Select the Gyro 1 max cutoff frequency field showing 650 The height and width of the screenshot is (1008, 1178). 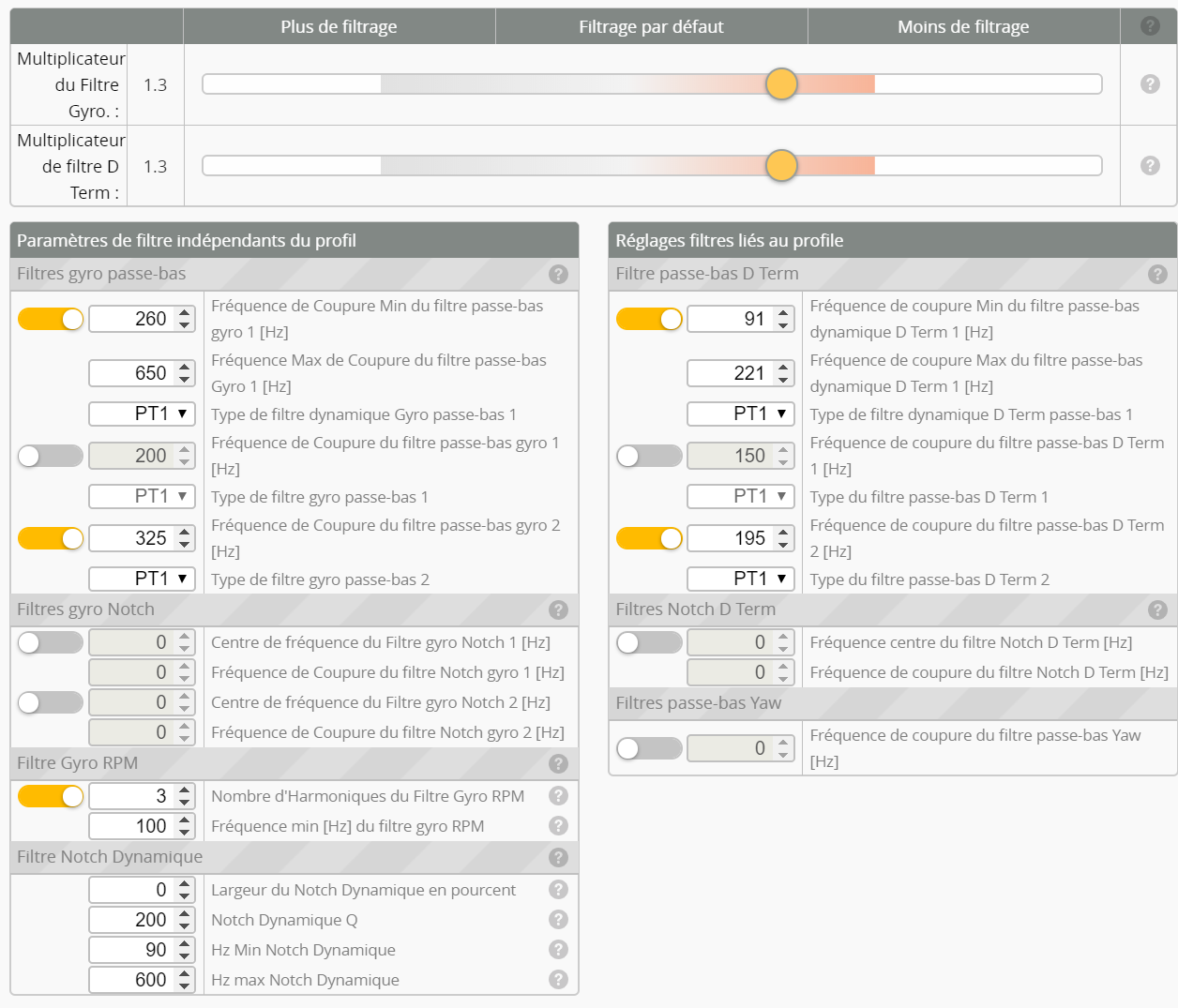[x=136, y=372]
